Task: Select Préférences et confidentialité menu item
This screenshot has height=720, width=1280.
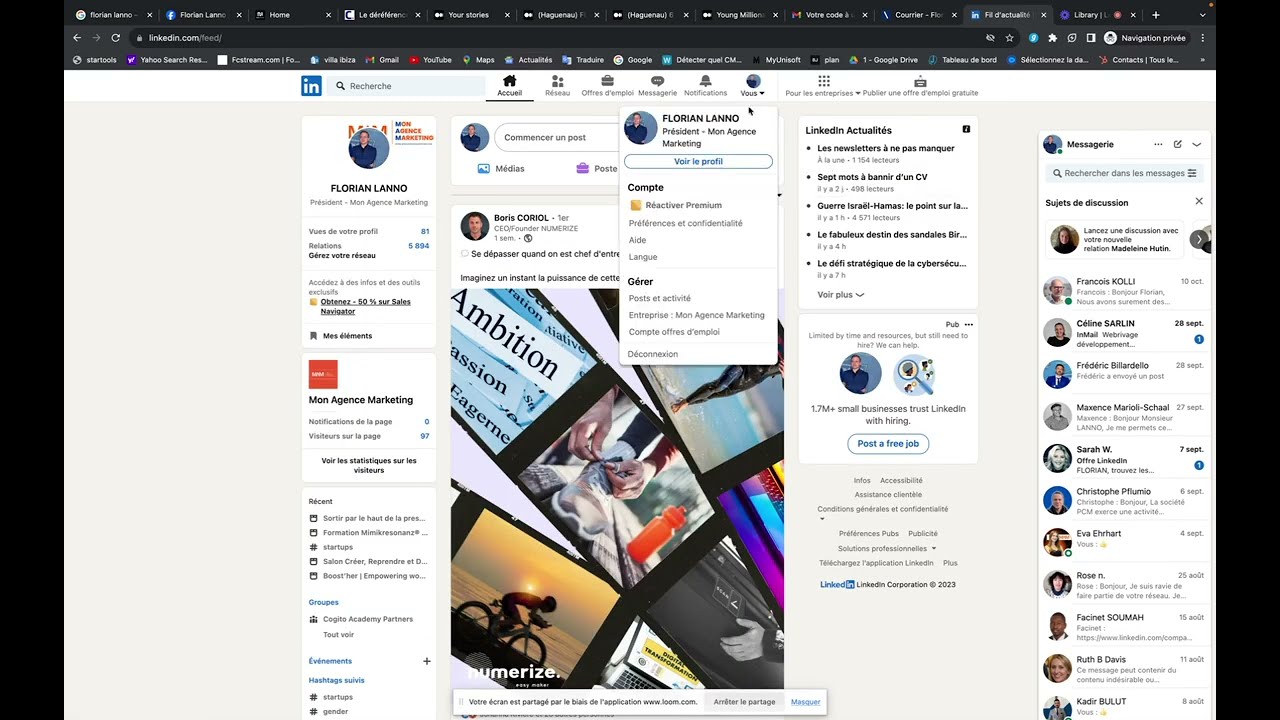Action: pyautogui.click(x=686, y=224)
